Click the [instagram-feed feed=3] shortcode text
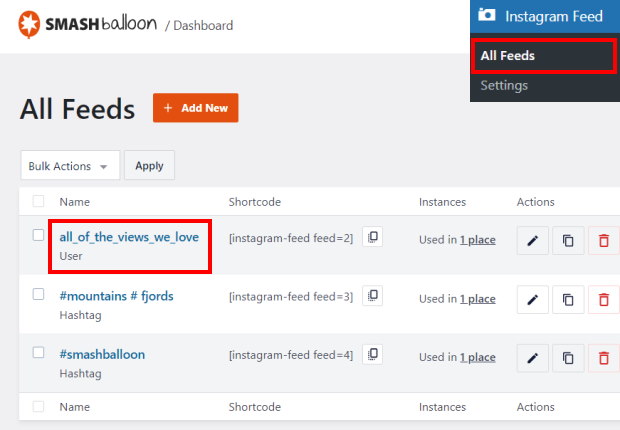Image resolution: width=620 pixels, height=430 pixels. pos(291,297)
